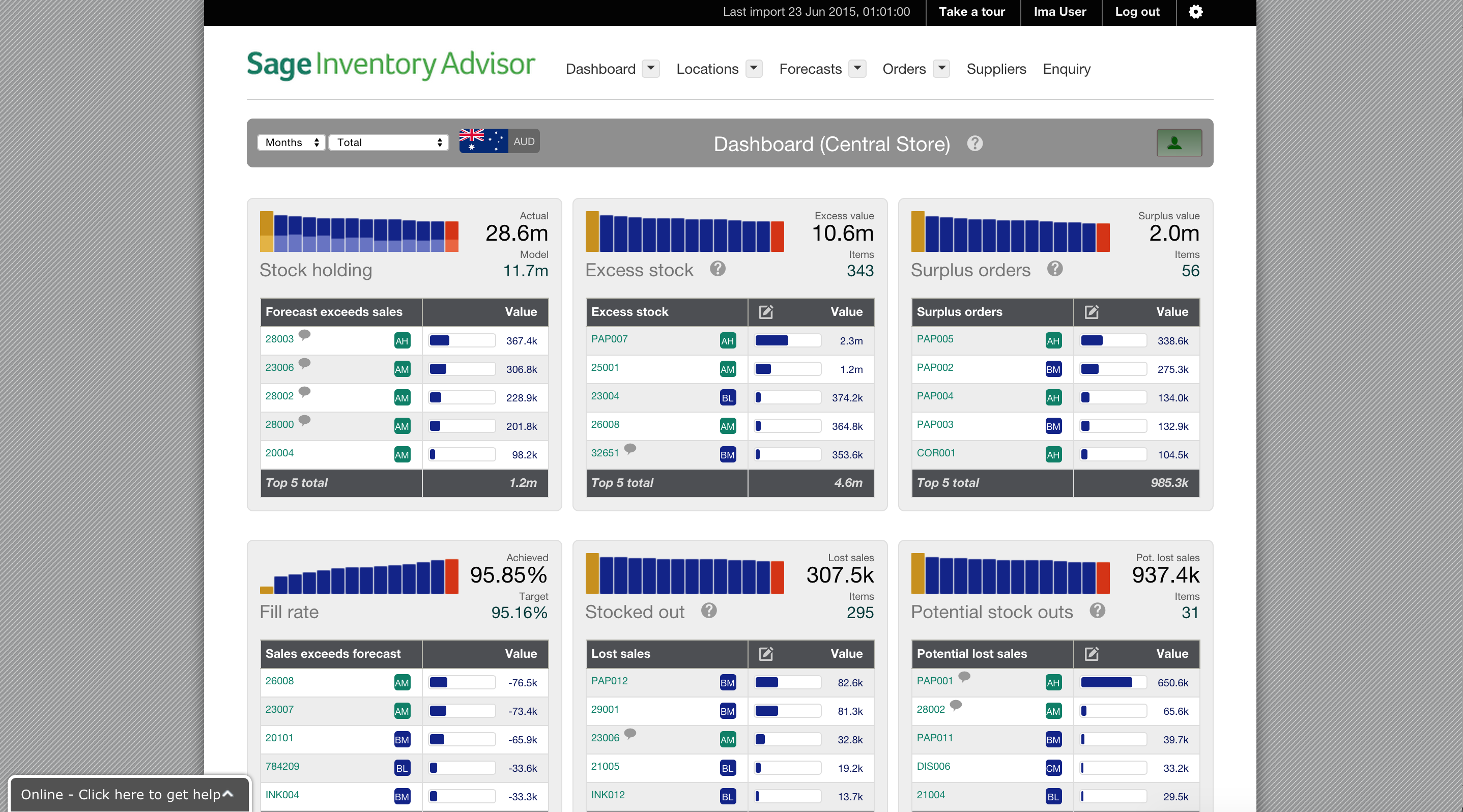This screenshot has height=812, width=1463.
Task: Click the user profile icon on the dashboard bar
Action: [1179, 143]
